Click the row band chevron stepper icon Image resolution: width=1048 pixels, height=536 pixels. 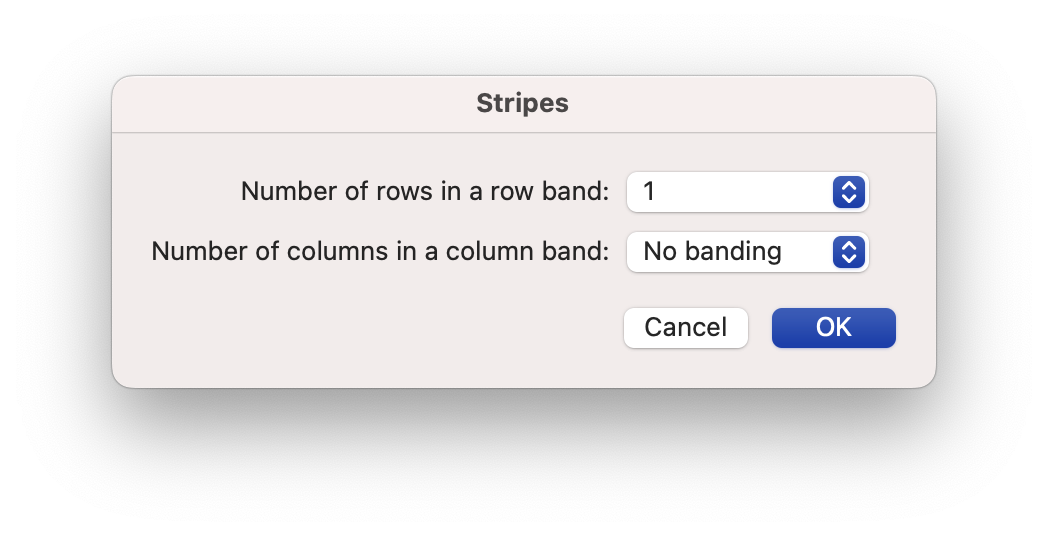pyautogui.click(x=849, y=192)
